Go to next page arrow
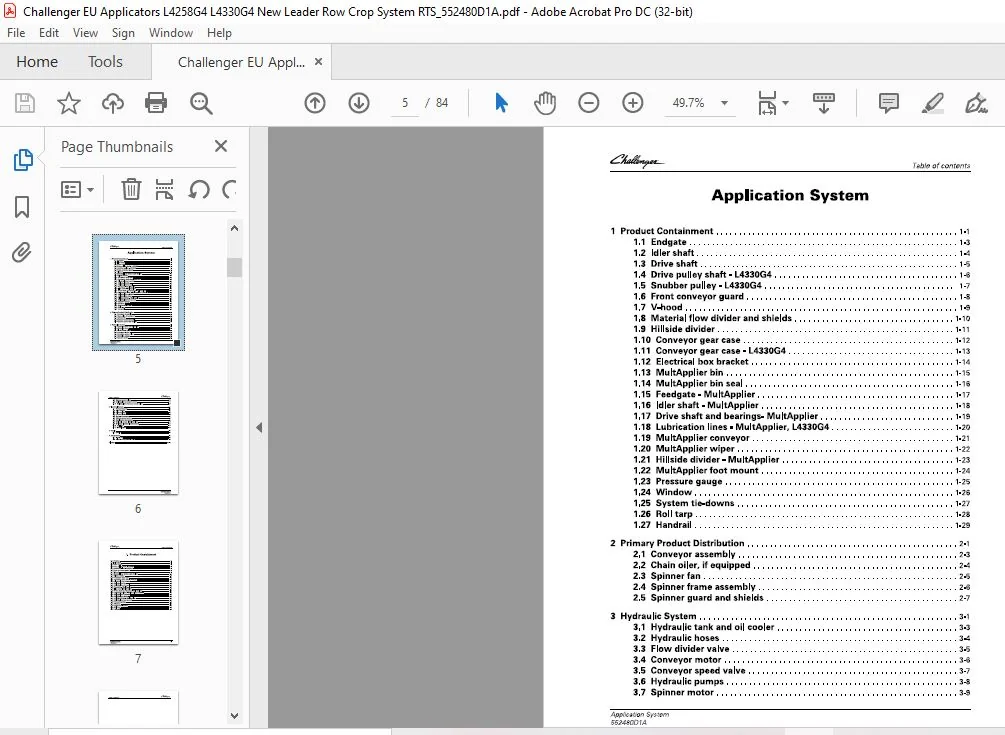 click(x=359, y=103)
